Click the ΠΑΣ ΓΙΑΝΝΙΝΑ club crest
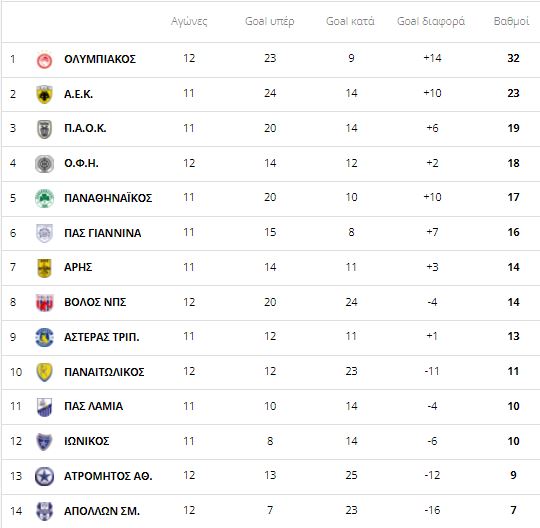The height and width of the screenshot is (528, 540). pyautogui.click(x=44, y=233)
